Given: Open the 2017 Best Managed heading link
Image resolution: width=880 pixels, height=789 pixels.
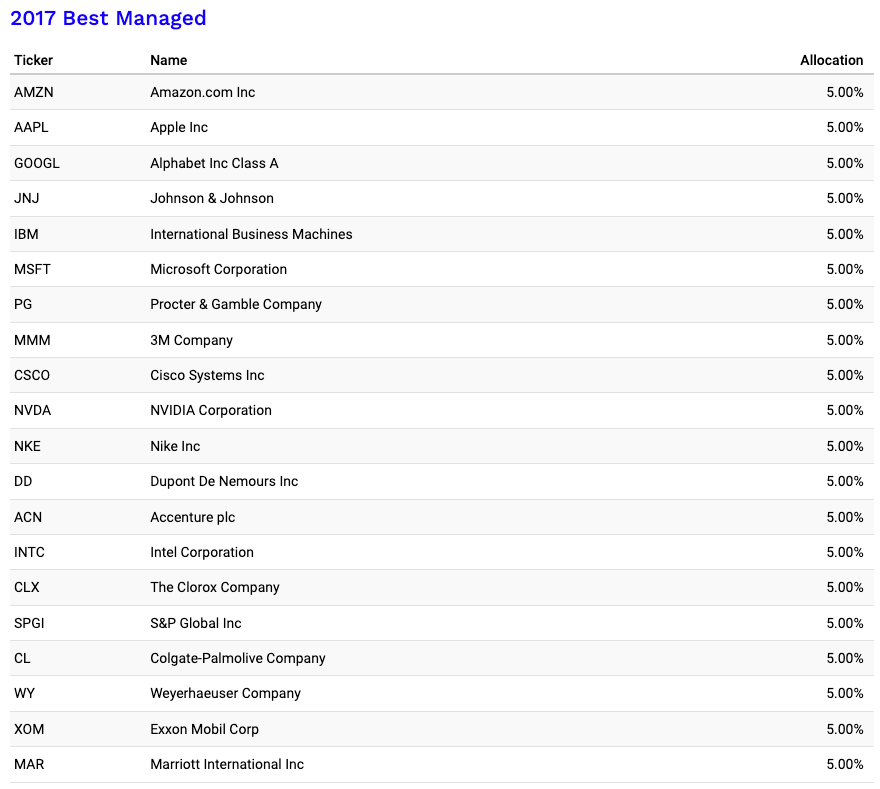Looking at the screenshot, I should point(108,18).
